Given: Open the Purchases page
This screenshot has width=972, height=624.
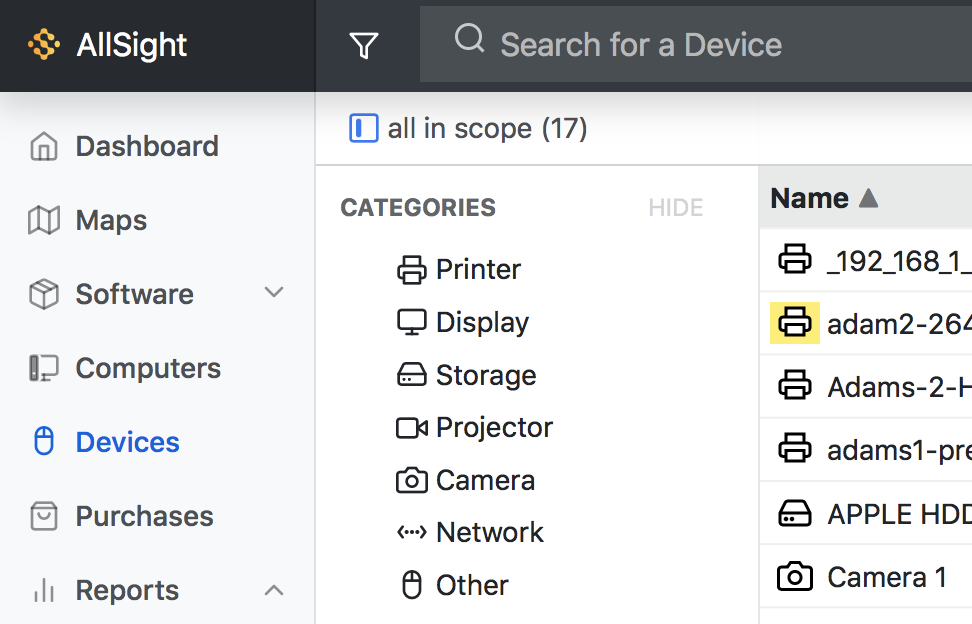Looking at the screenshot, I should point(143,516).
